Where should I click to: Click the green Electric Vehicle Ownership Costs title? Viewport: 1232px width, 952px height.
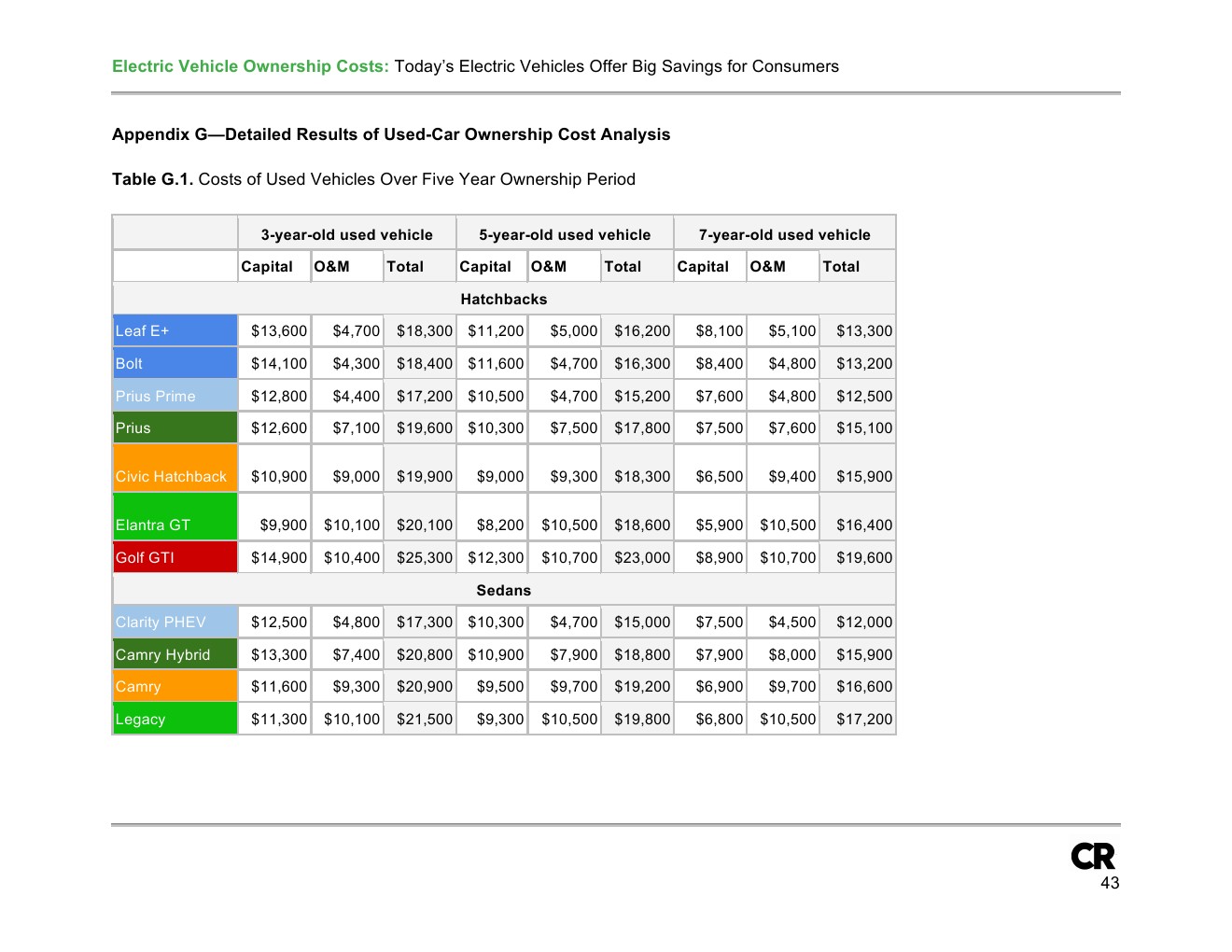[250, 66]
